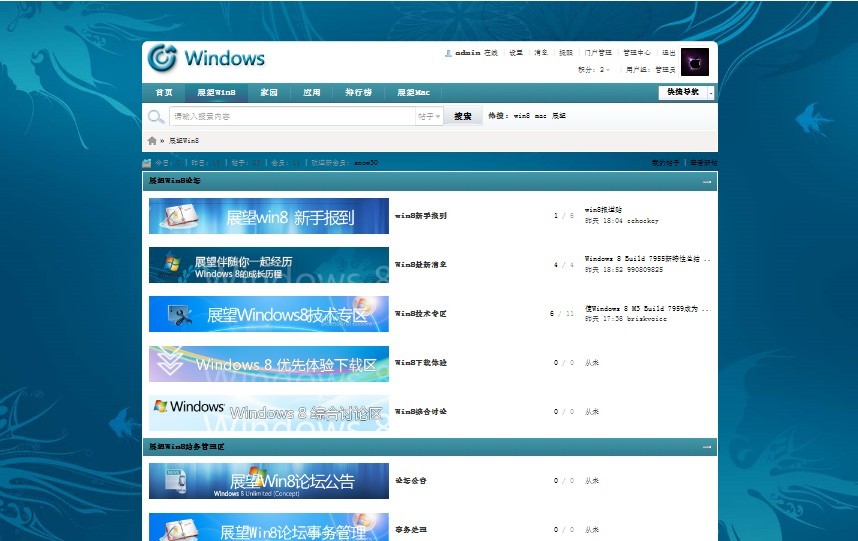Open the 提醒 notifications link
Image resolution: width=858 pixels, height=541 pixels.
[x=566, y=53]
